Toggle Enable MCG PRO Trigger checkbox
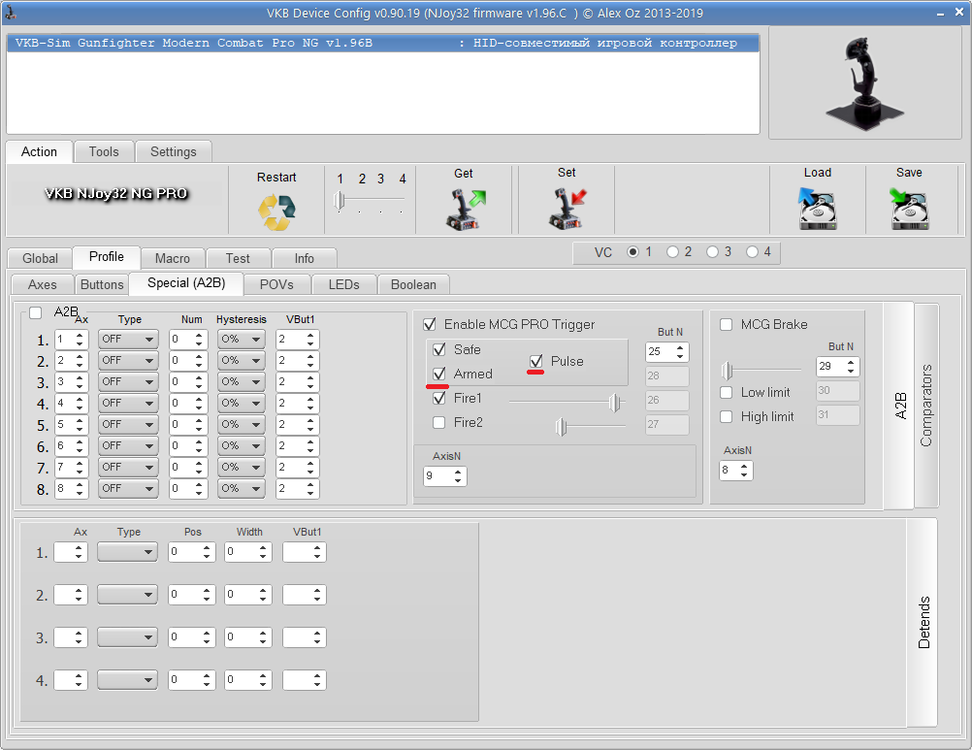This screenshot has width=972, height=750. tap(429, 324)
